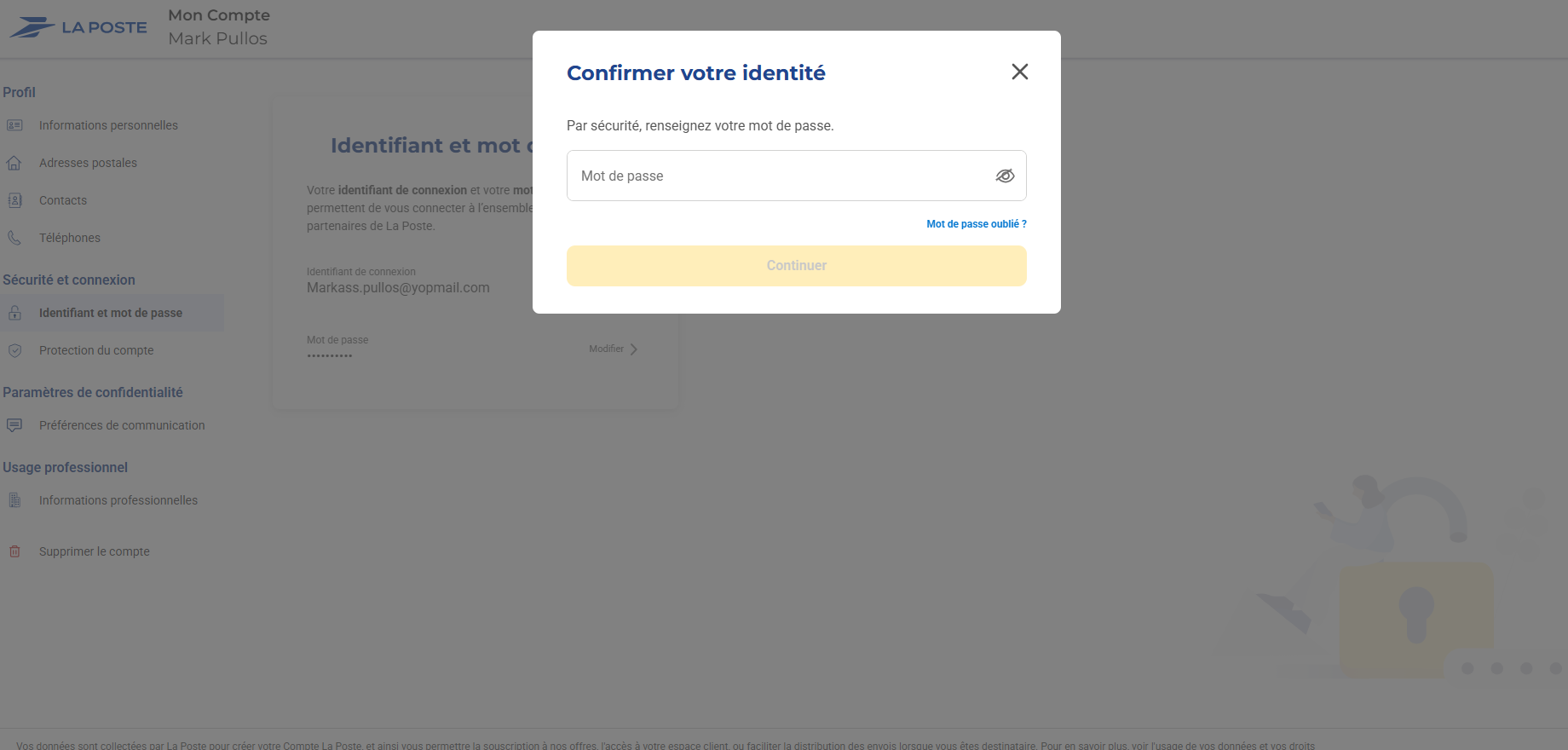
Task: Toggle password visibility eye icon
Action: [1005, 176]
